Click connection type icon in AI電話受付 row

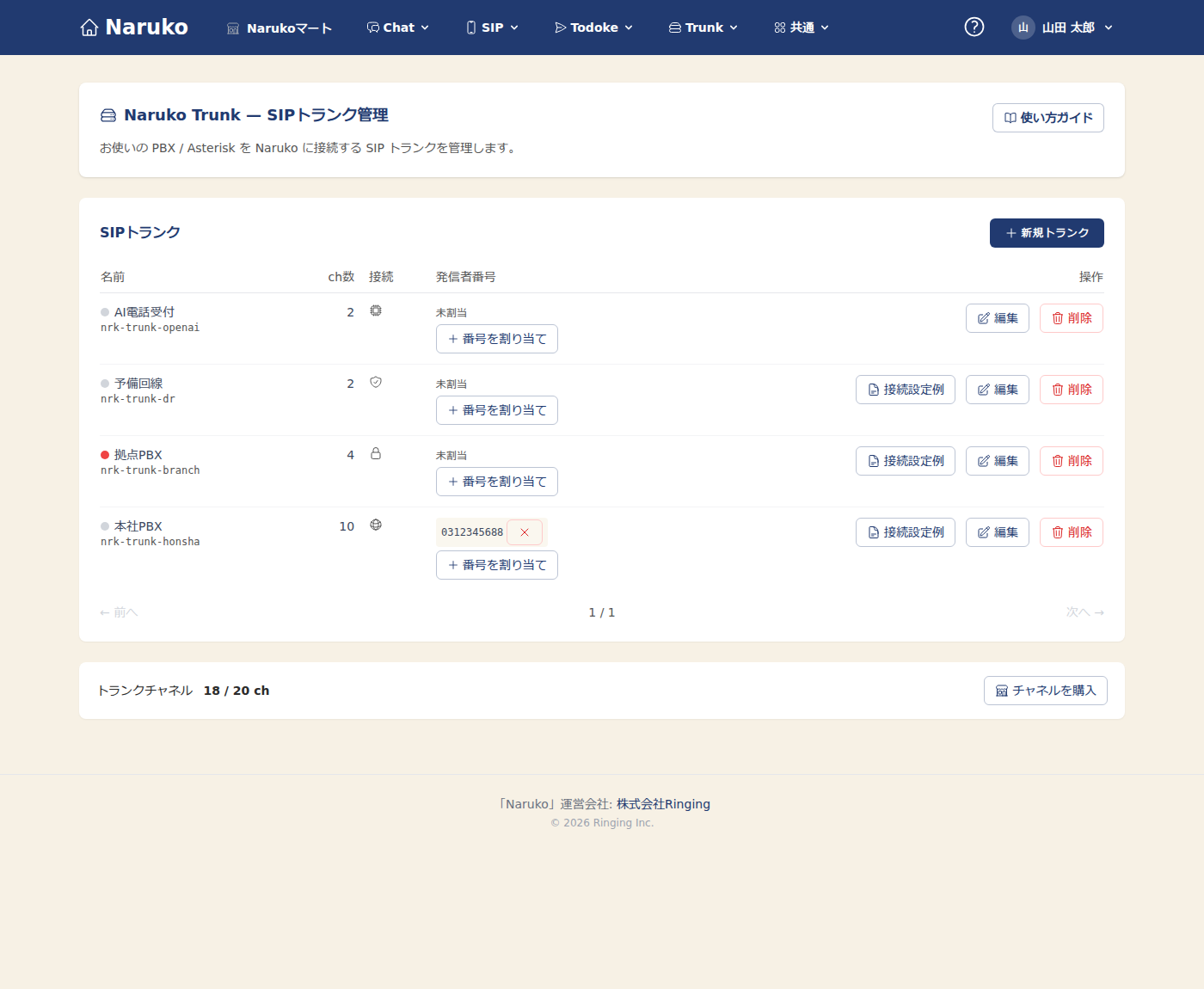click(x=376, y=311)
